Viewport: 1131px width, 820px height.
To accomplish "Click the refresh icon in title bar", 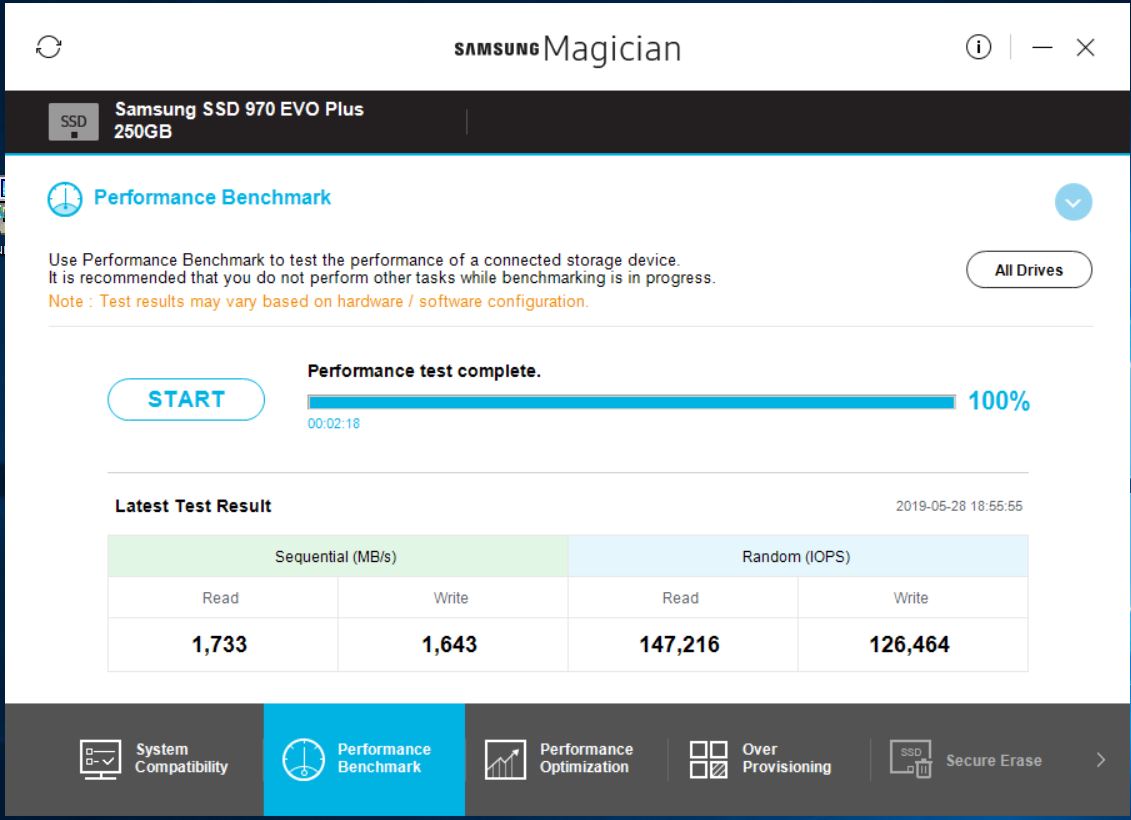I will 49,48.
